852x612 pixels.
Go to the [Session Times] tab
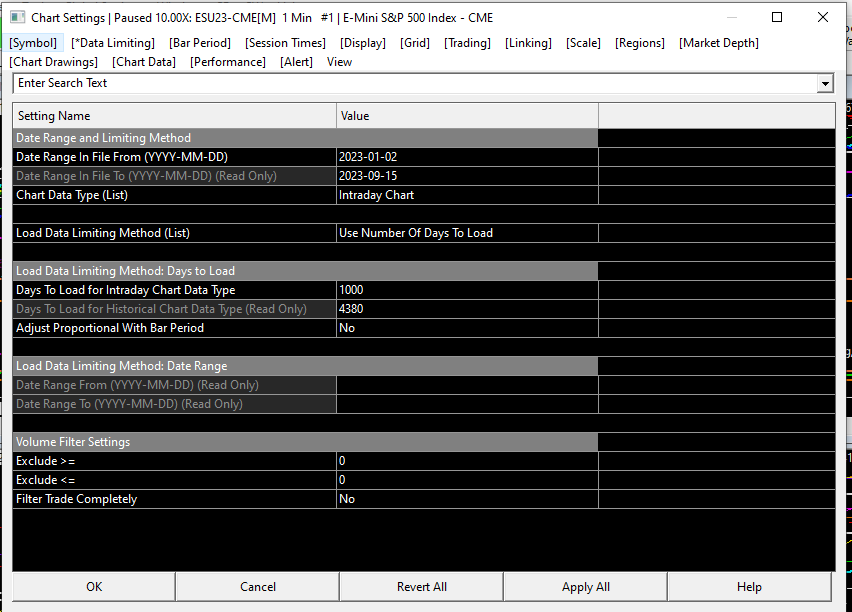tap(285, 43)
